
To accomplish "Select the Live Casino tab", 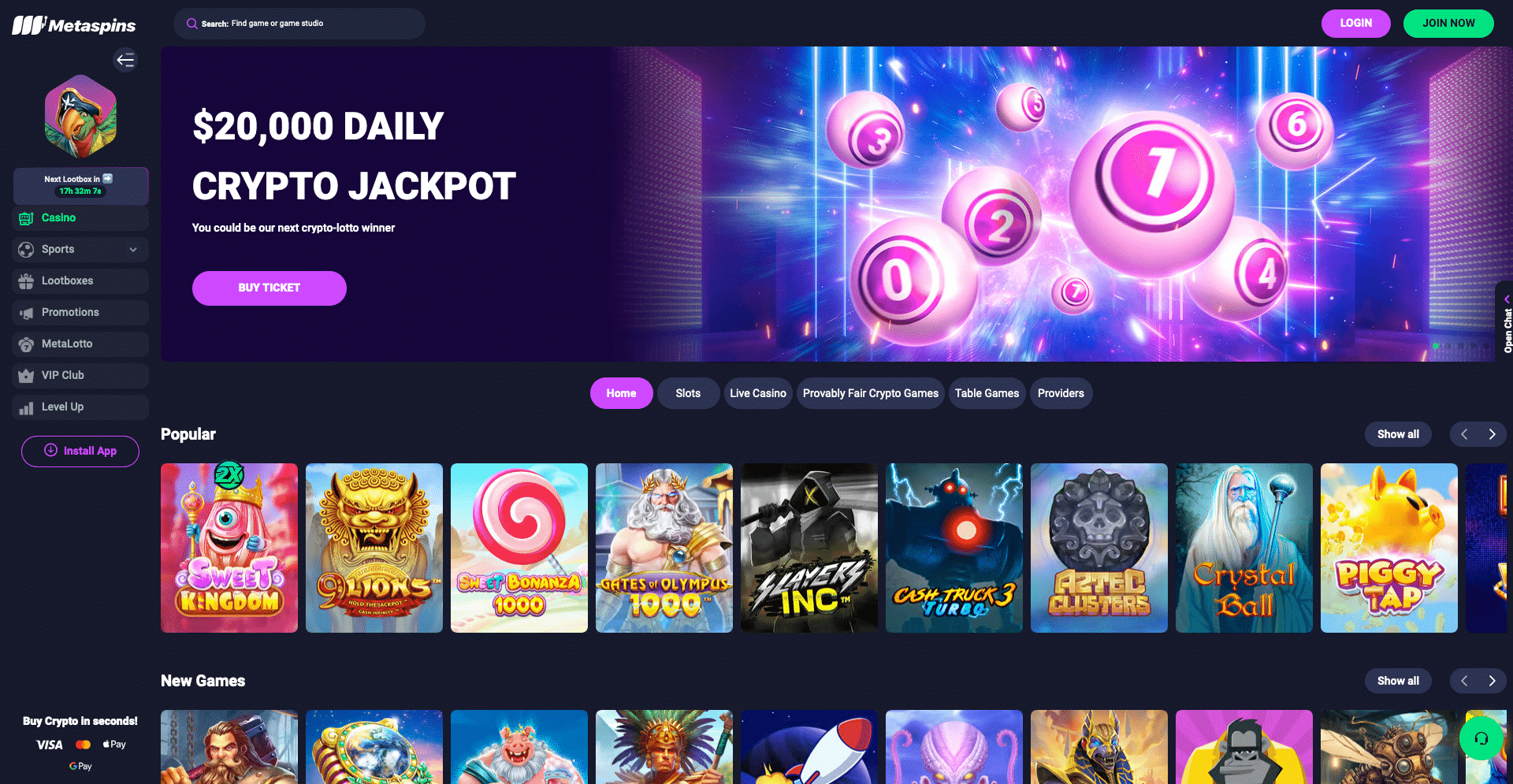I will click(x=758, y=393).
